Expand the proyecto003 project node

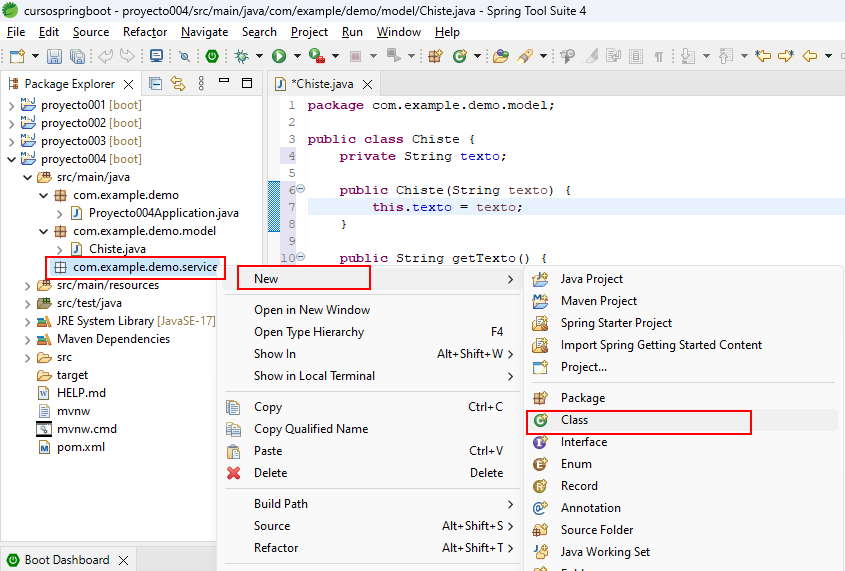point(11,142)
